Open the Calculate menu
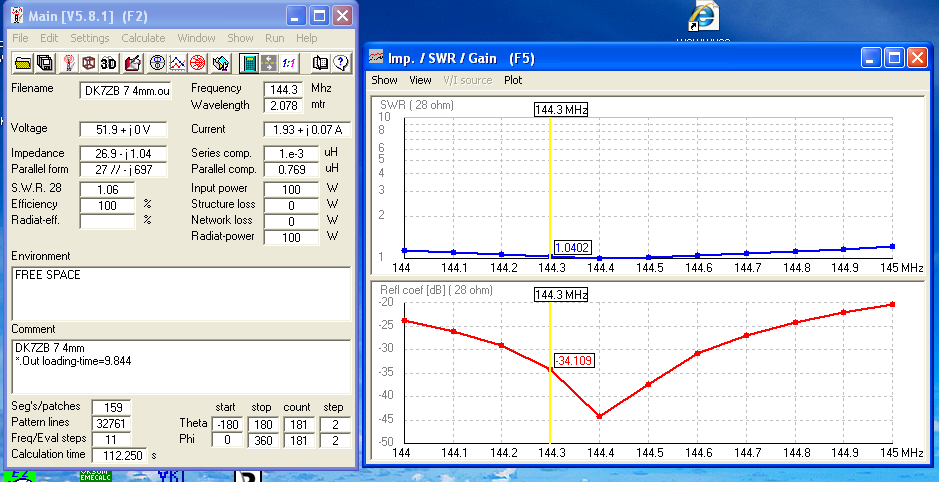Screen dimensions: 939x482 143,38
